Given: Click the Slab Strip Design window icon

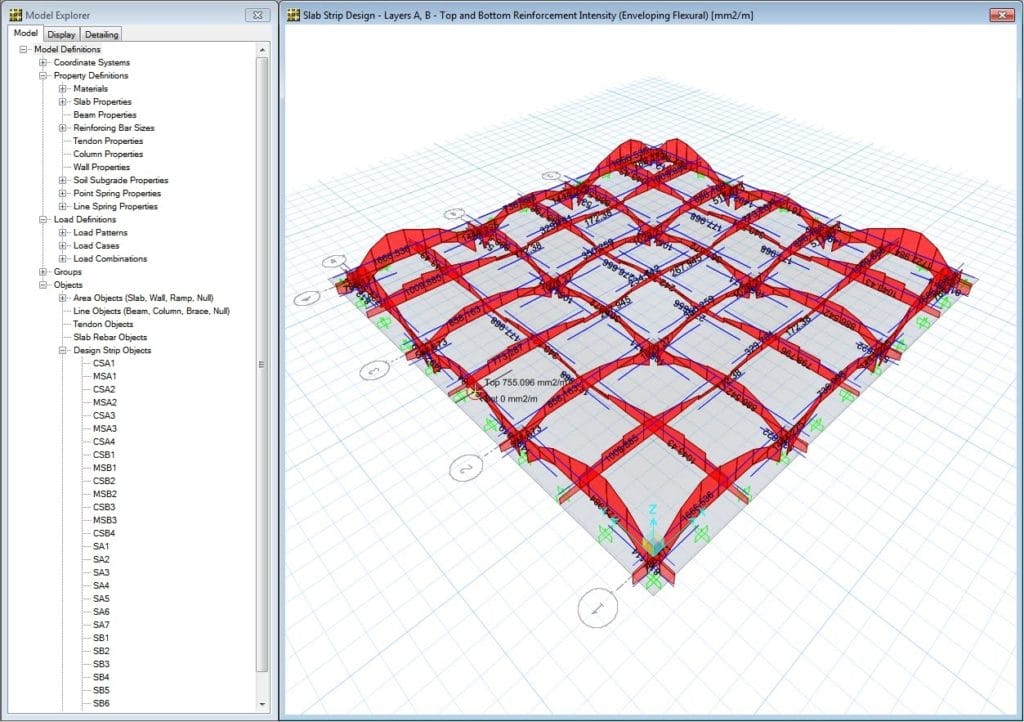Looking at the screenshot, I should [293, 15].
